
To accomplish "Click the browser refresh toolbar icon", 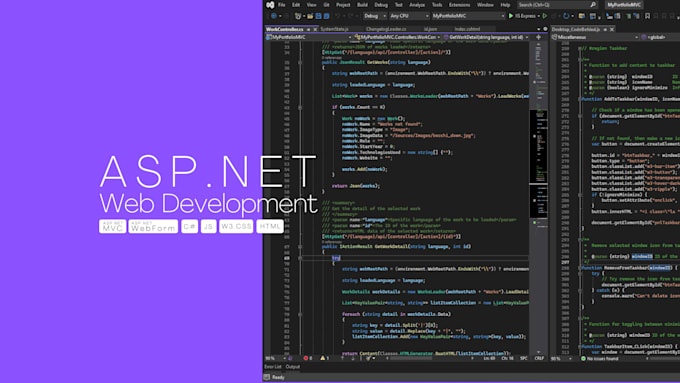I will (x=566, y=16).
